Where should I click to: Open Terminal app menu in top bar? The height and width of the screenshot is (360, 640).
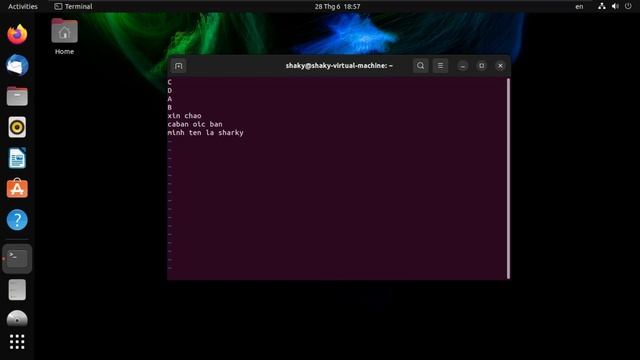click(x=73, y=7)
